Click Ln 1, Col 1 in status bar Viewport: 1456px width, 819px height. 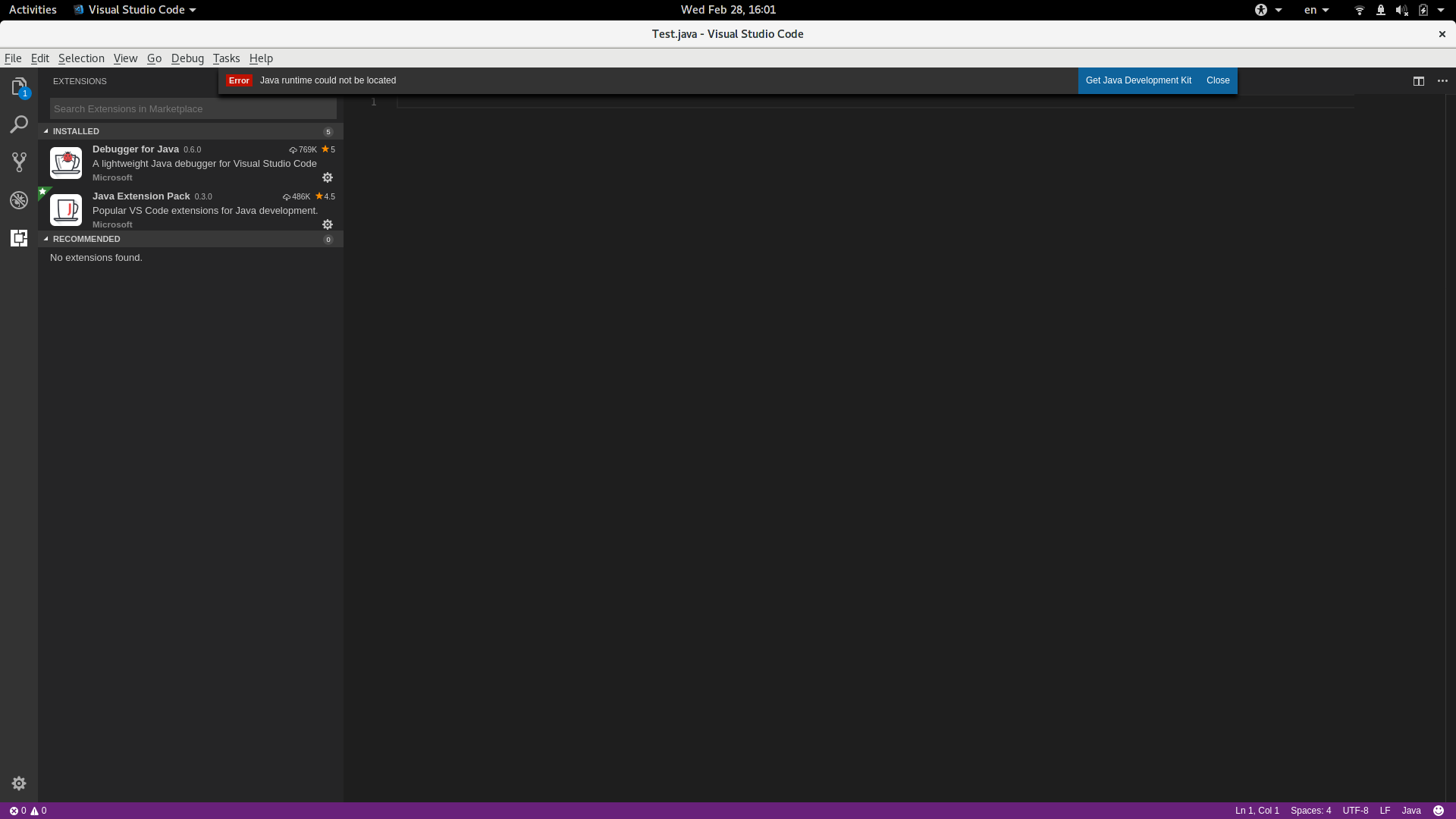point(1257,811)
